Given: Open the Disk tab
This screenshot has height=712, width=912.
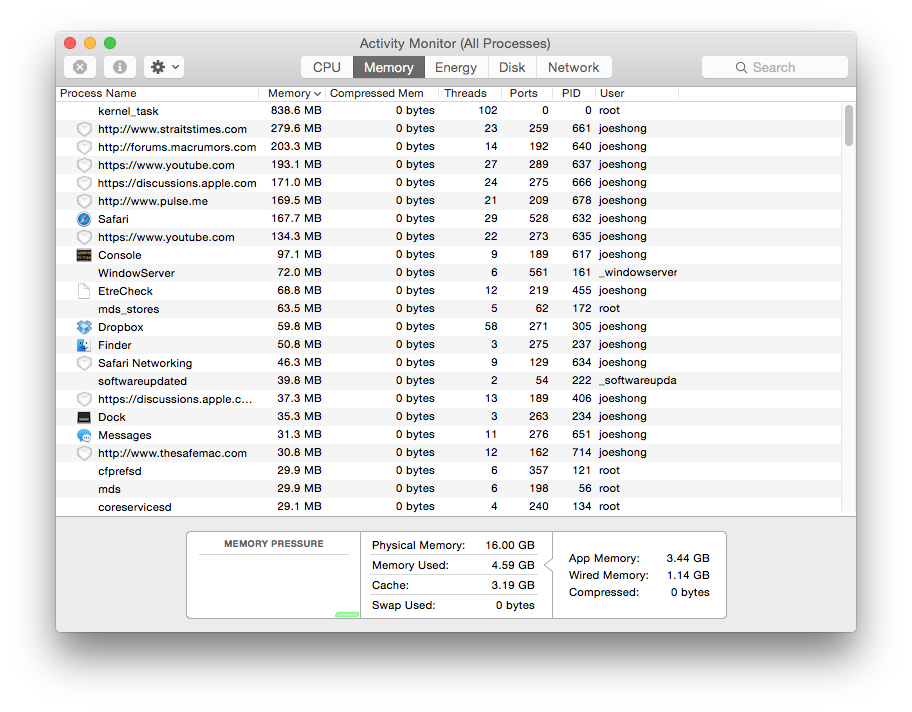Looking at the screenshot, I should coord(512,67).
